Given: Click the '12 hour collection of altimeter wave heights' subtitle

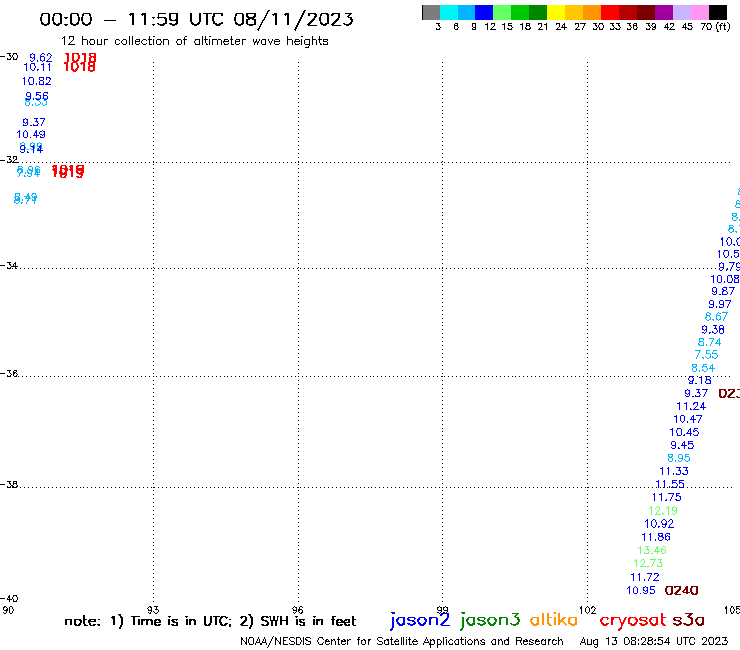Looking at the screenshot, I should click(194, 41).
